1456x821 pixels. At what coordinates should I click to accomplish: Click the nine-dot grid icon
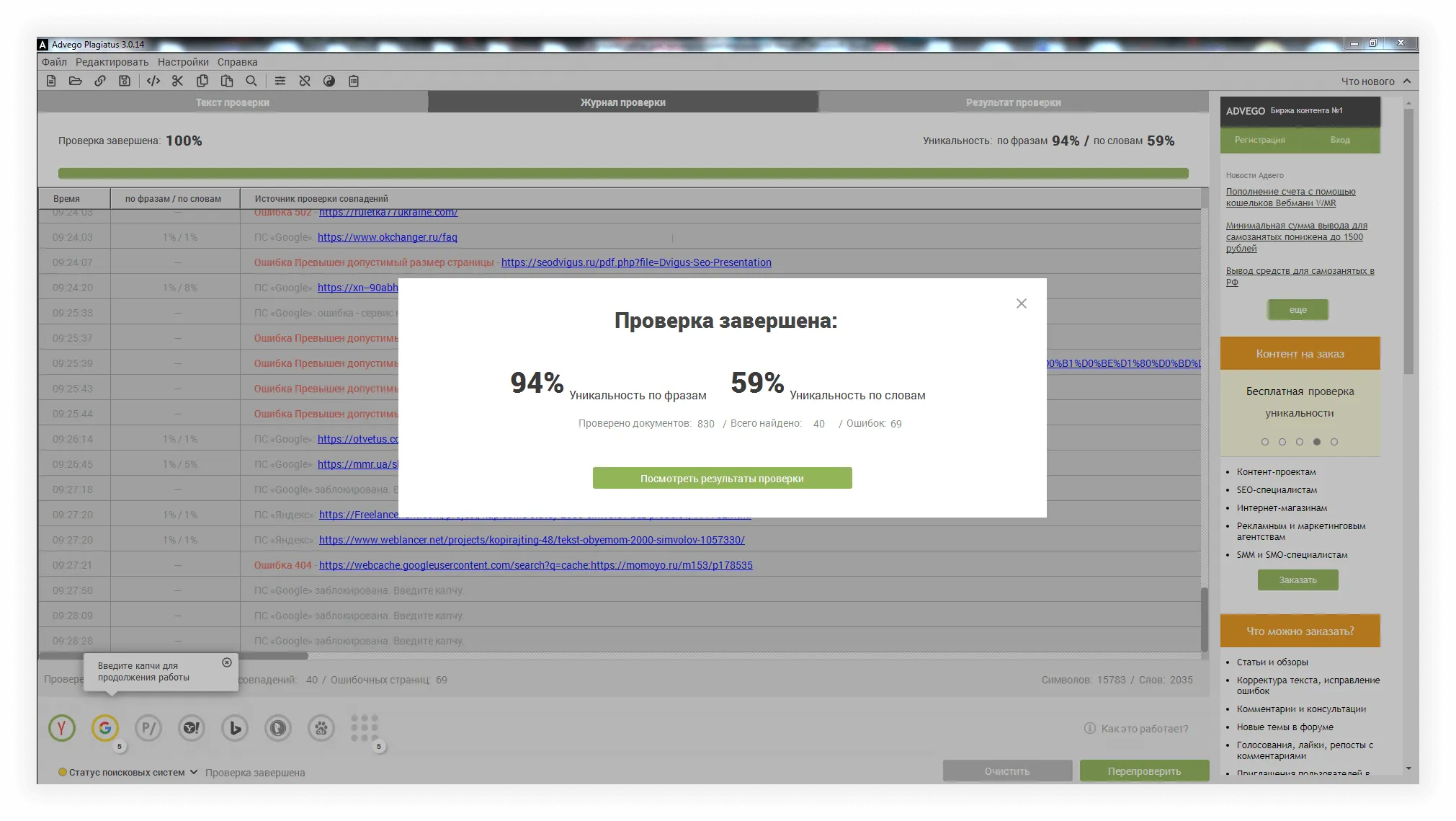[x=365, y=728]
